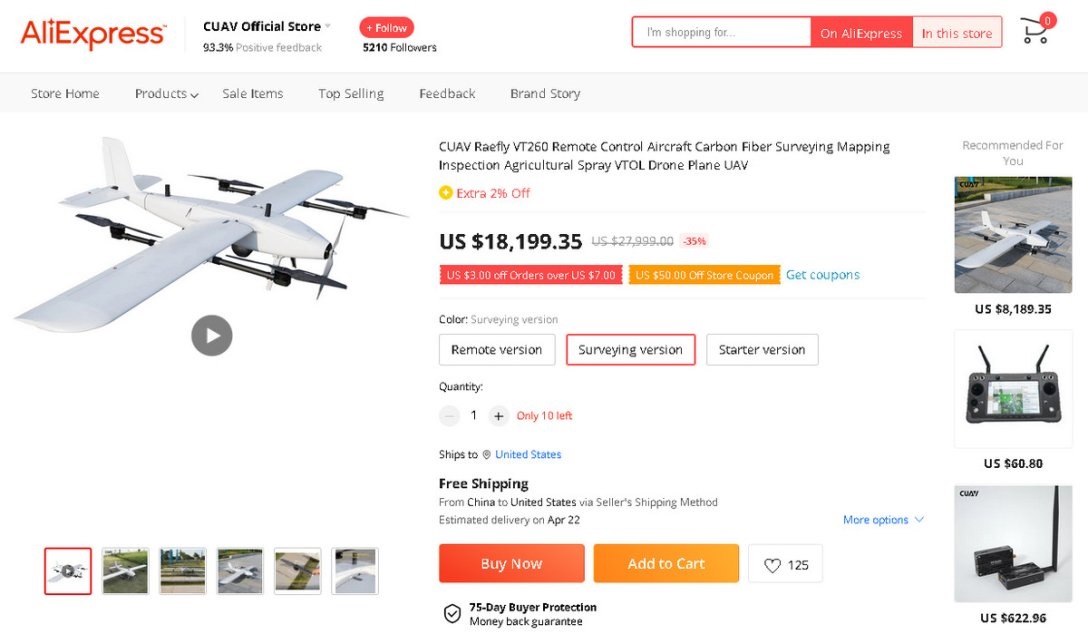Play the drone product video
The height and width of the screenshot is (634, 1088).
(x=212, y=335)
